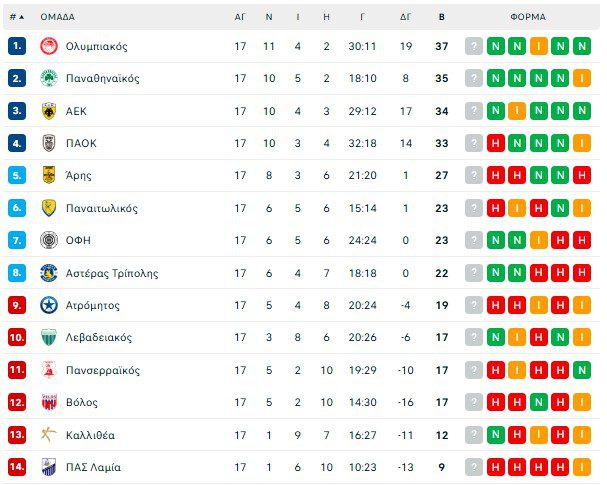
Task: Click the Ολυμπιακός team logo
Action: [x=47, y=46]
